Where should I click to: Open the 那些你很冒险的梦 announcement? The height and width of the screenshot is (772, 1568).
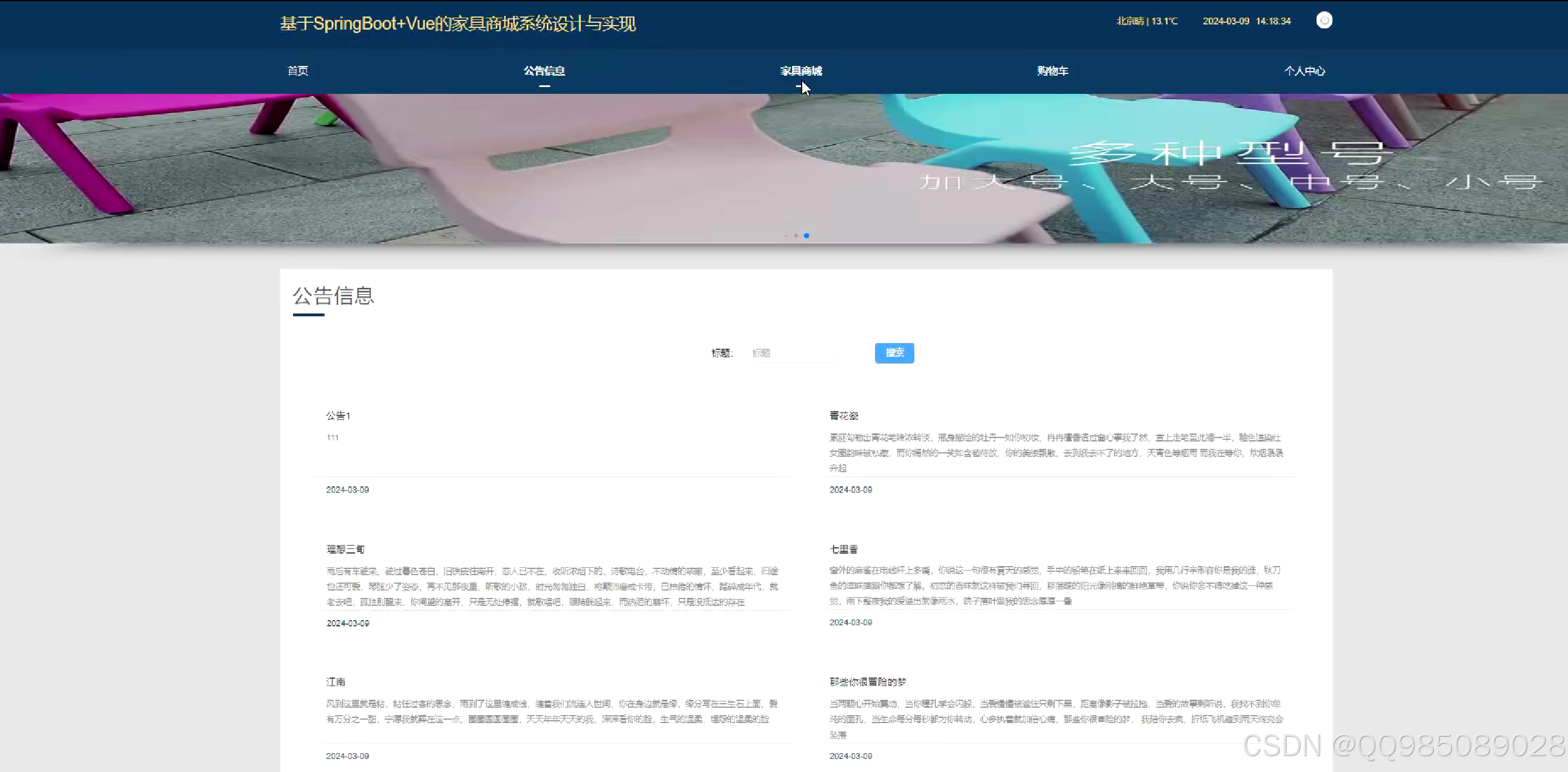pos(865,682)
